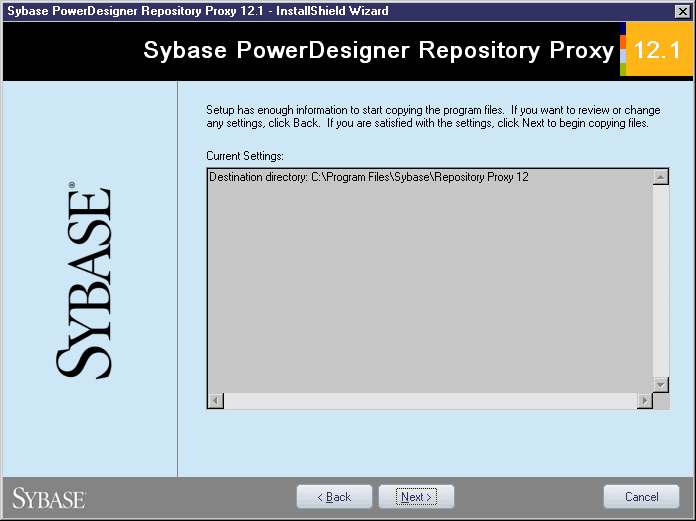696x521 pixels.
Task: Click the settings box left scroll arrow
Action: (216, 401)
